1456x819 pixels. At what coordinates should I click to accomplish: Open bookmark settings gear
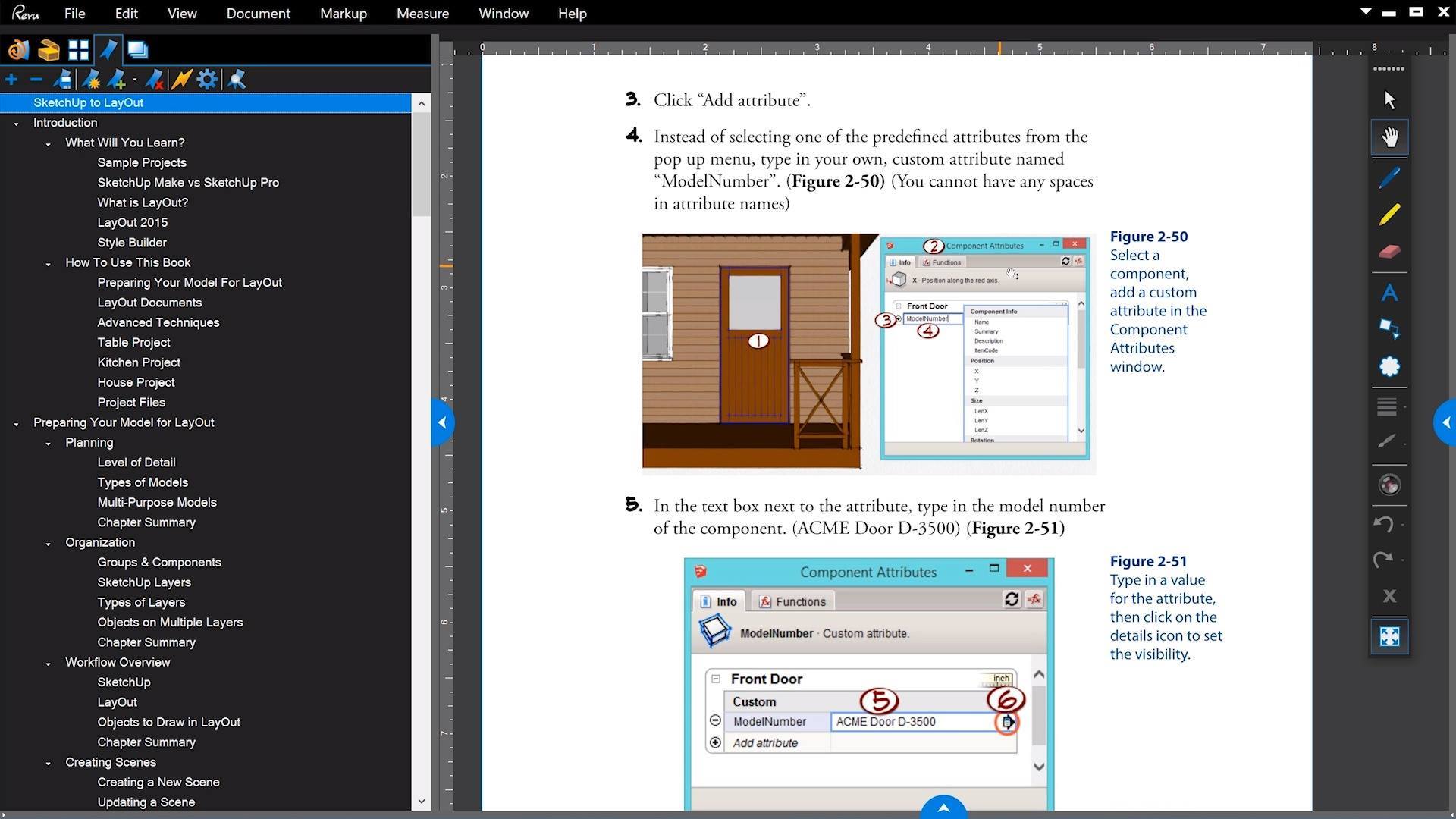207,80
